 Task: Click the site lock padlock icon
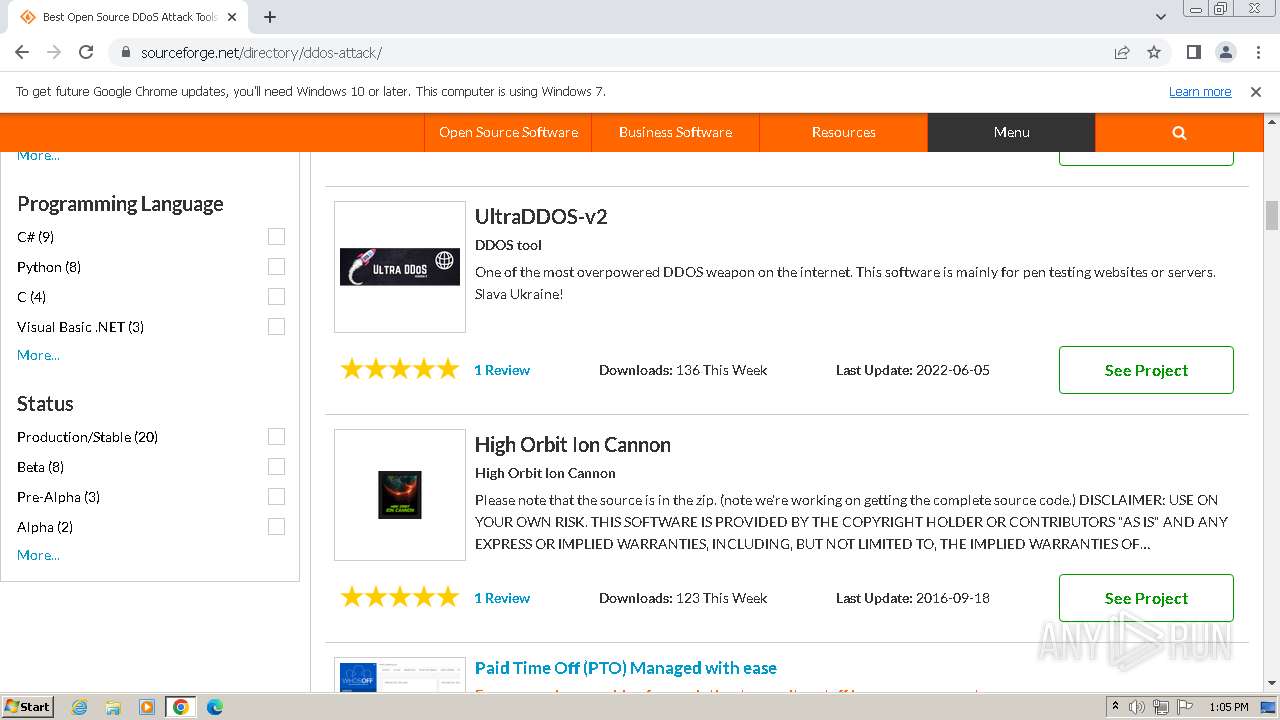pyautogui.click(x=126, y=53)
